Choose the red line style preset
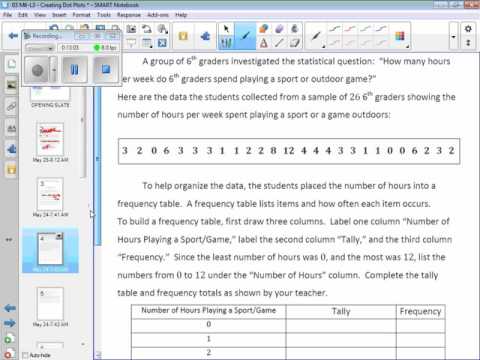This screenshot has width=480, height=360. pyautogui.click(x=350, y=29)
